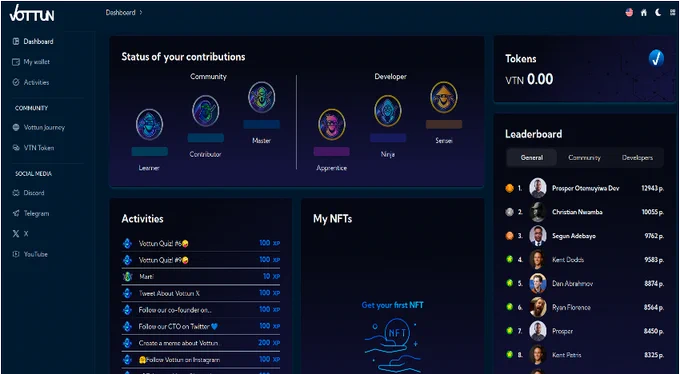Click the Get your first NFT link
This screenshot has width=680, height=374.
coord(392,305)
